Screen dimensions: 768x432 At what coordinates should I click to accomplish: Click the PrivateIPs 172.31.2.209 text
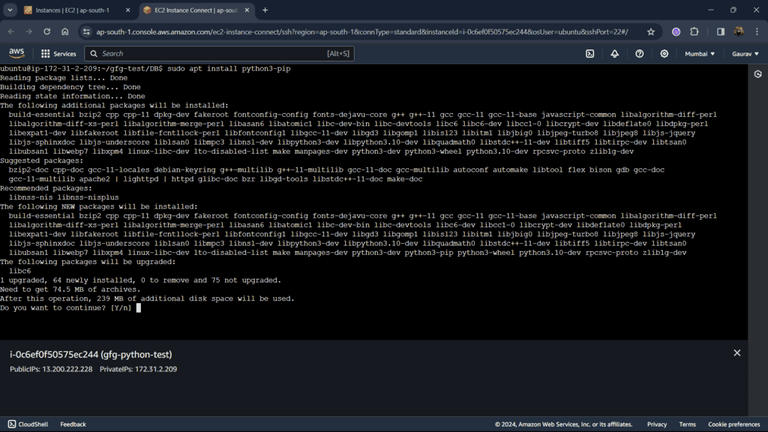tap(138, 369)
